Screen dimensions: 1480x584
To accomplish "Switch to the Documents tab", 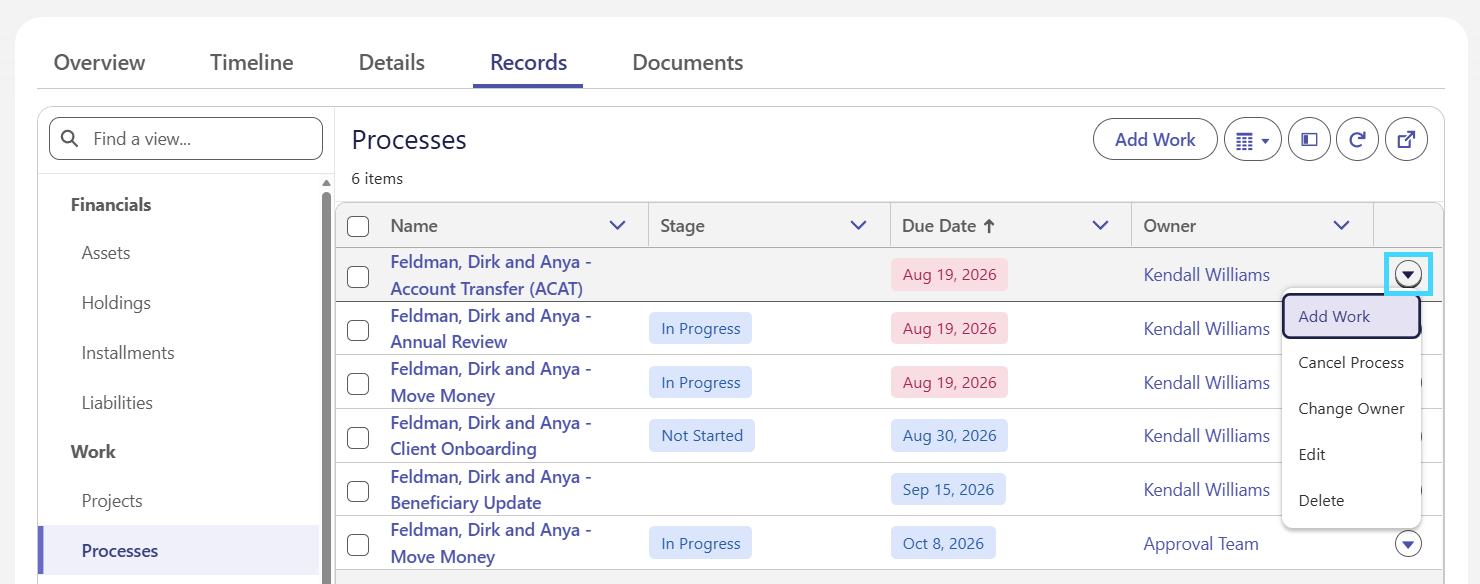I will coord(688,62).
